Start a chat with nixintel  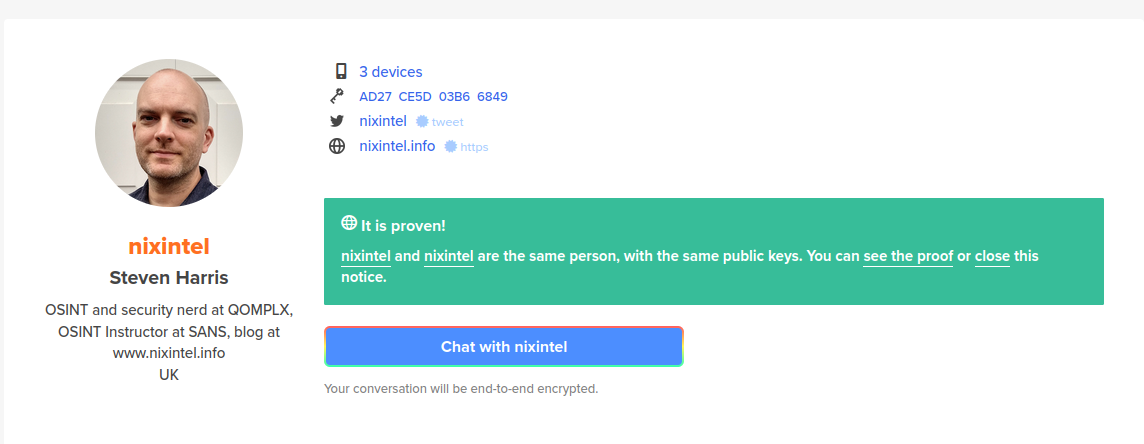tap(504, 346)
